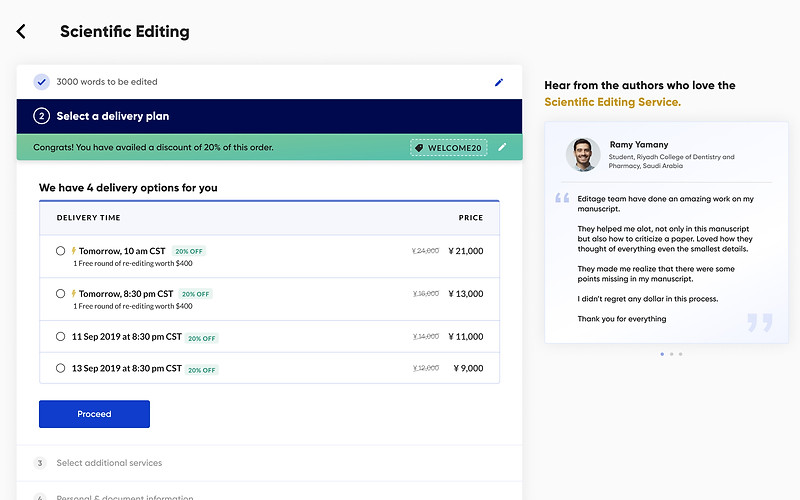Click Ramy Yamany's profile photo
Screen dimensions: 800x500
(x=583, y=154)
